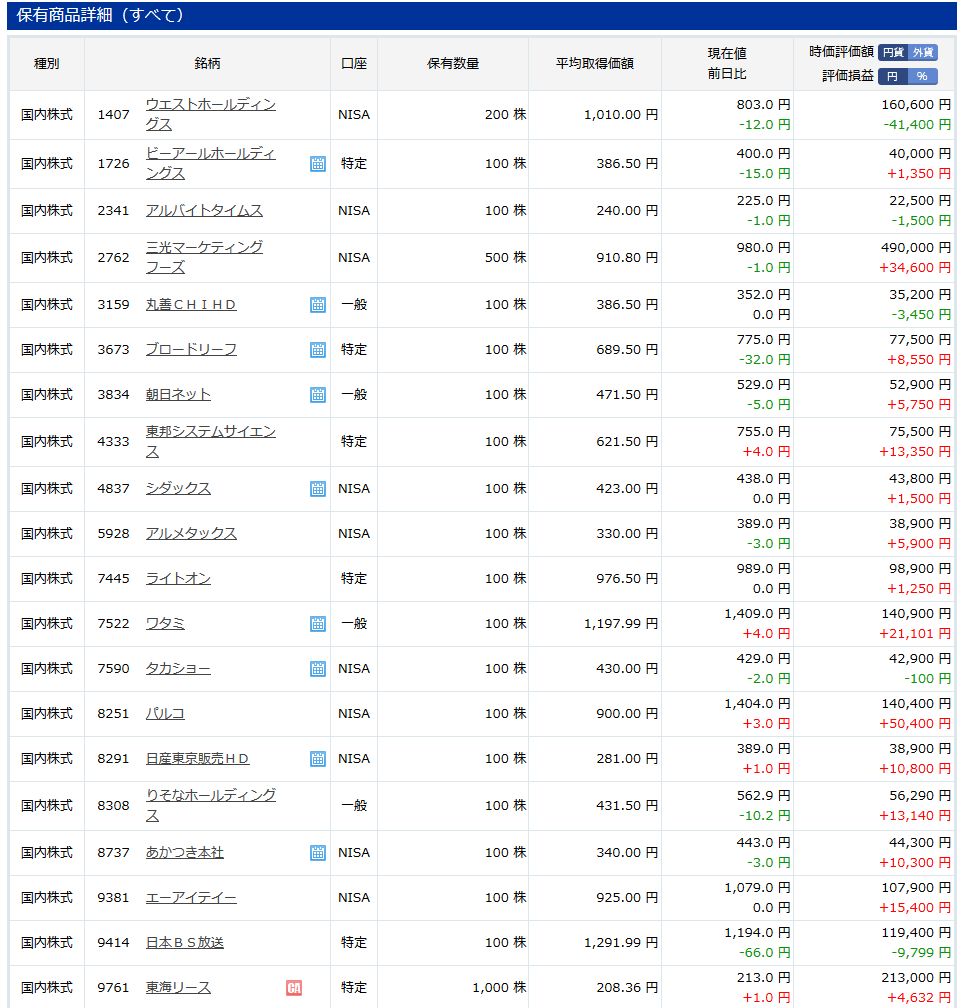Image resolution: width=961 pixels, height=1008 pixels.
Task: Click the 平均取得価額 column header
Action: [595, 64]
